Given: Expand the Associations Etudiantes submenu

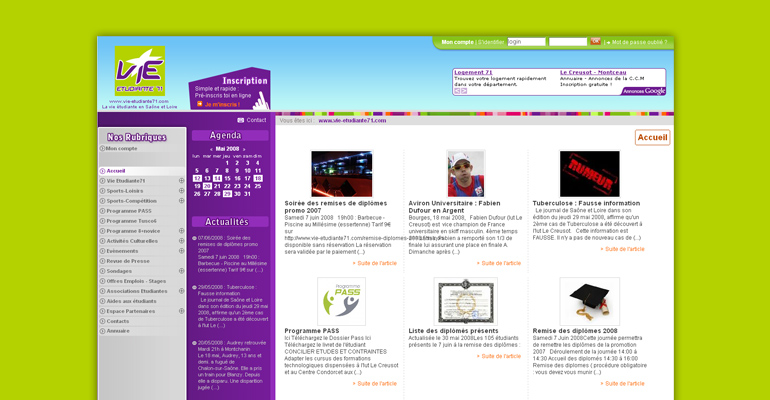Looking at the screenshot, I should point(181,291).
